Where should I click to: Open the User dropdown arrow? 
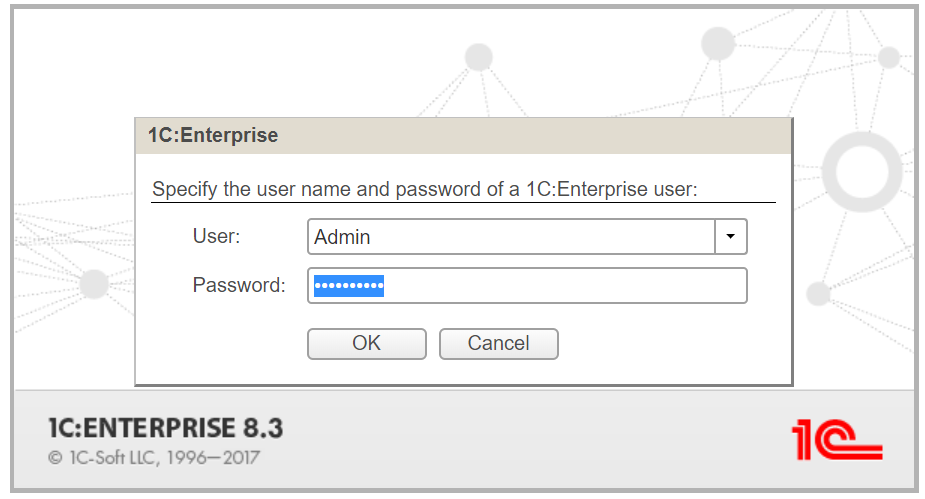[x=730, y=237]
